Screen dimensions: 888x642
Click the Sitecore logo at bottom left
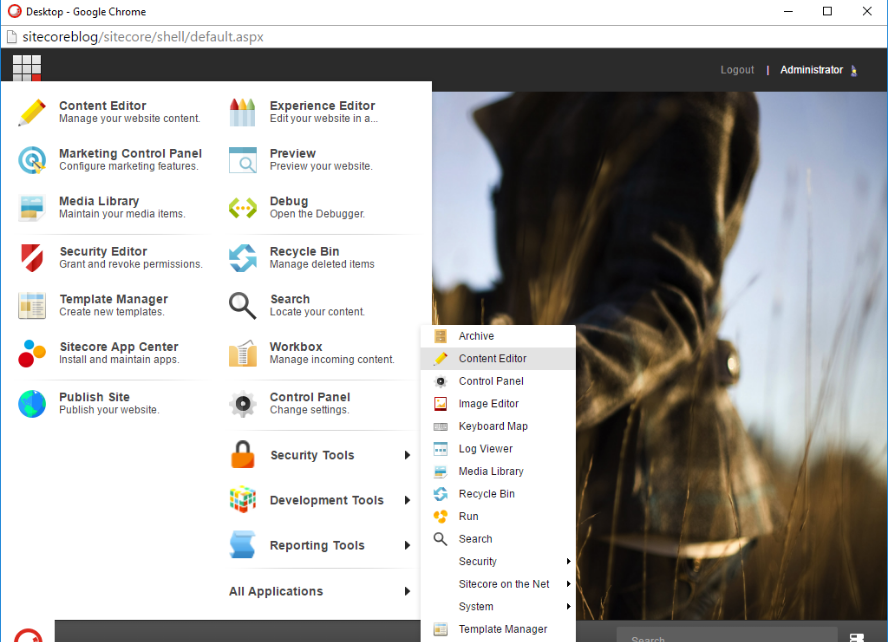click(x=28, y=635)
